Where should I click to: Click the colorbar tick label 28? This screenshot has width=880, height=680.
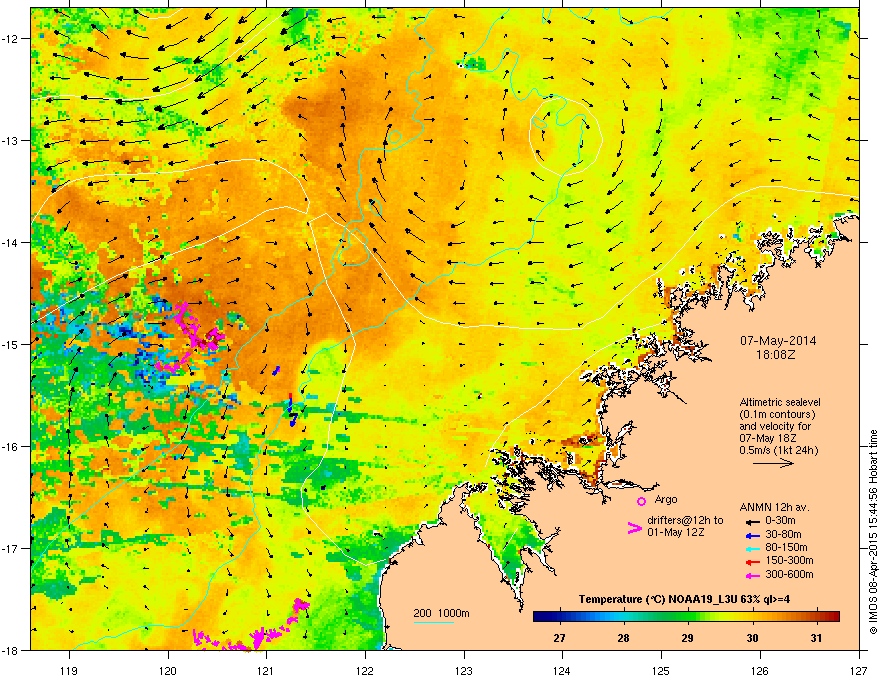623,638
